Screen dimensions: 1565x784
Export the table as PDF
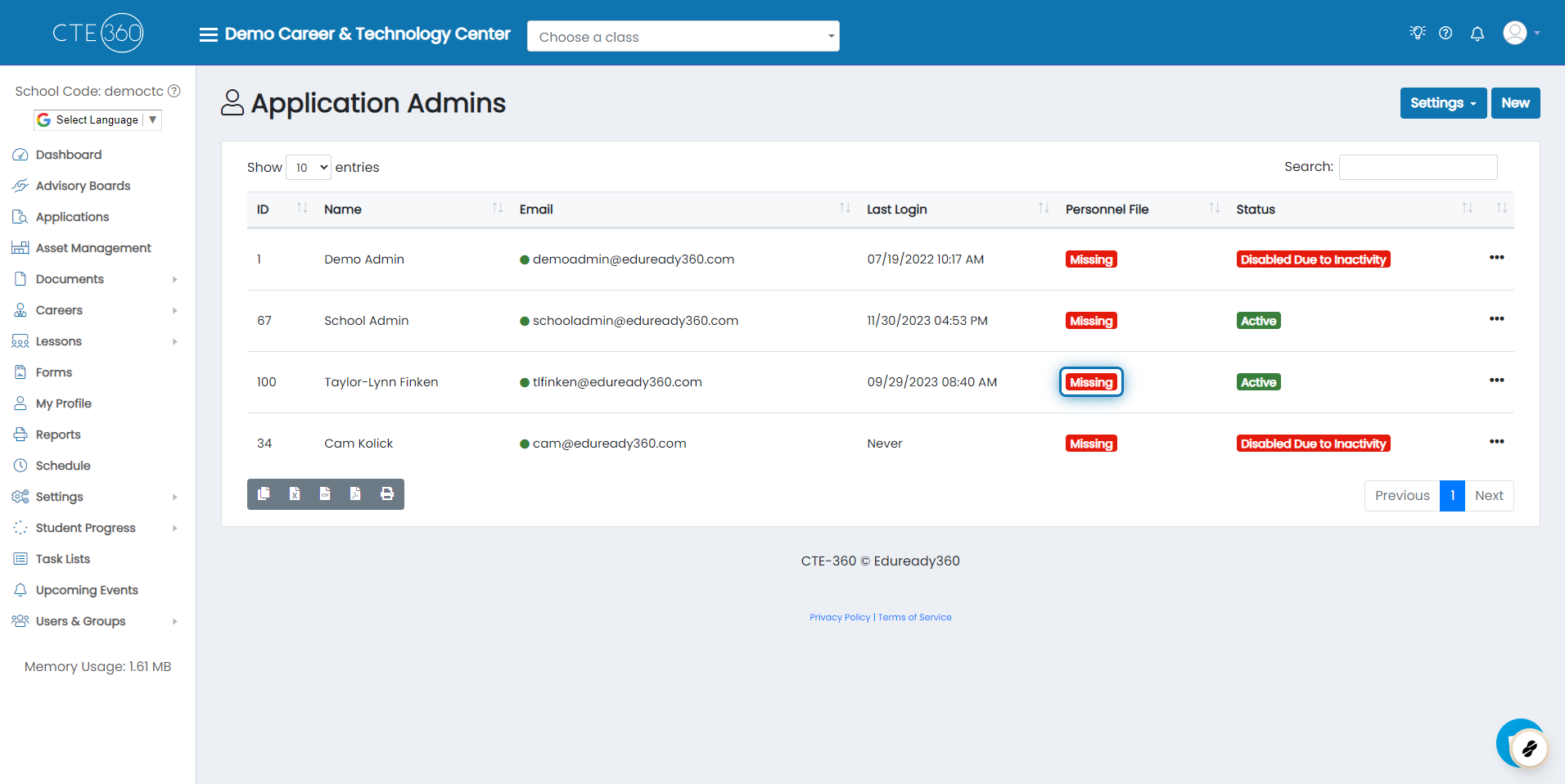click(x=355, y=494)
